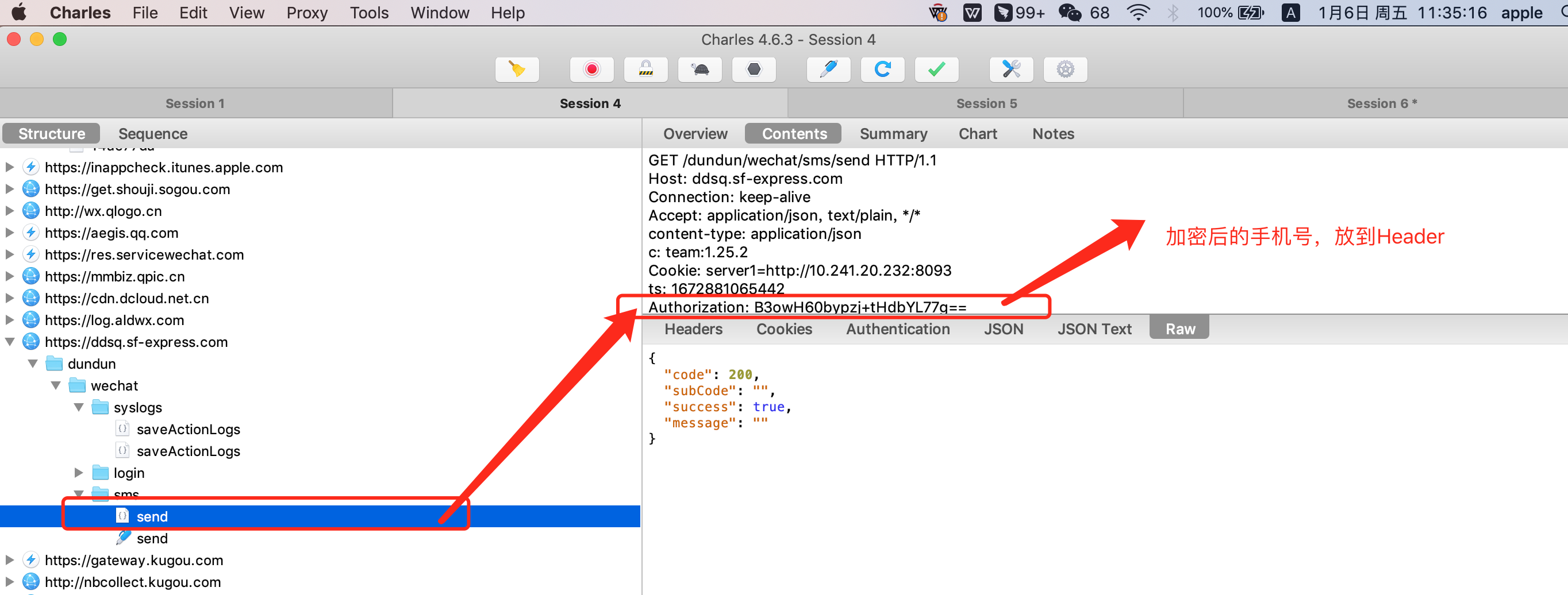Viewport: 1568px width, 595px height.
Task: Collapse the syslogs folder
Action: [79, 407]
